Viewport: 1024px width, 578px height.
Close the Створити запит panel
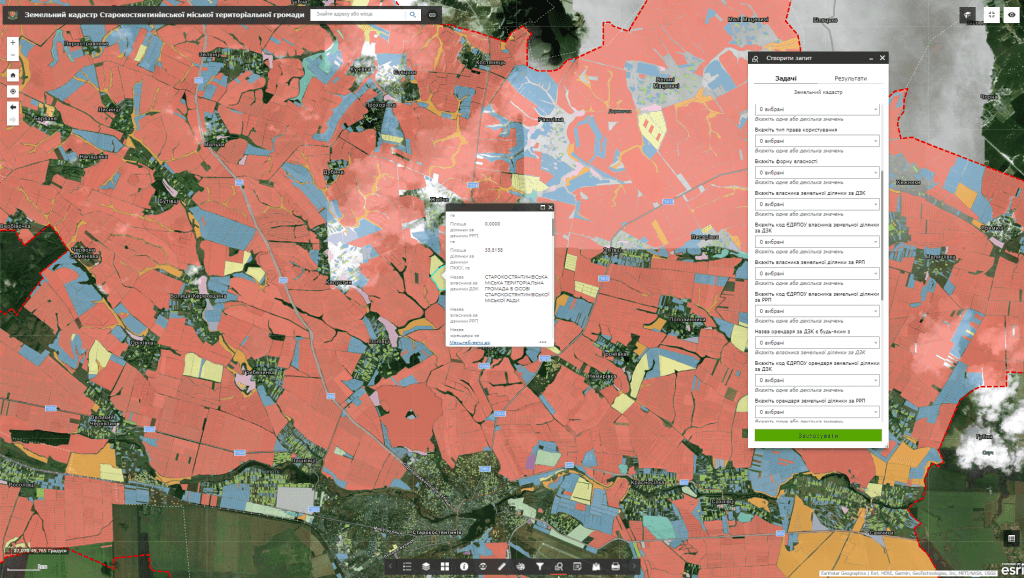pos(882,58)
